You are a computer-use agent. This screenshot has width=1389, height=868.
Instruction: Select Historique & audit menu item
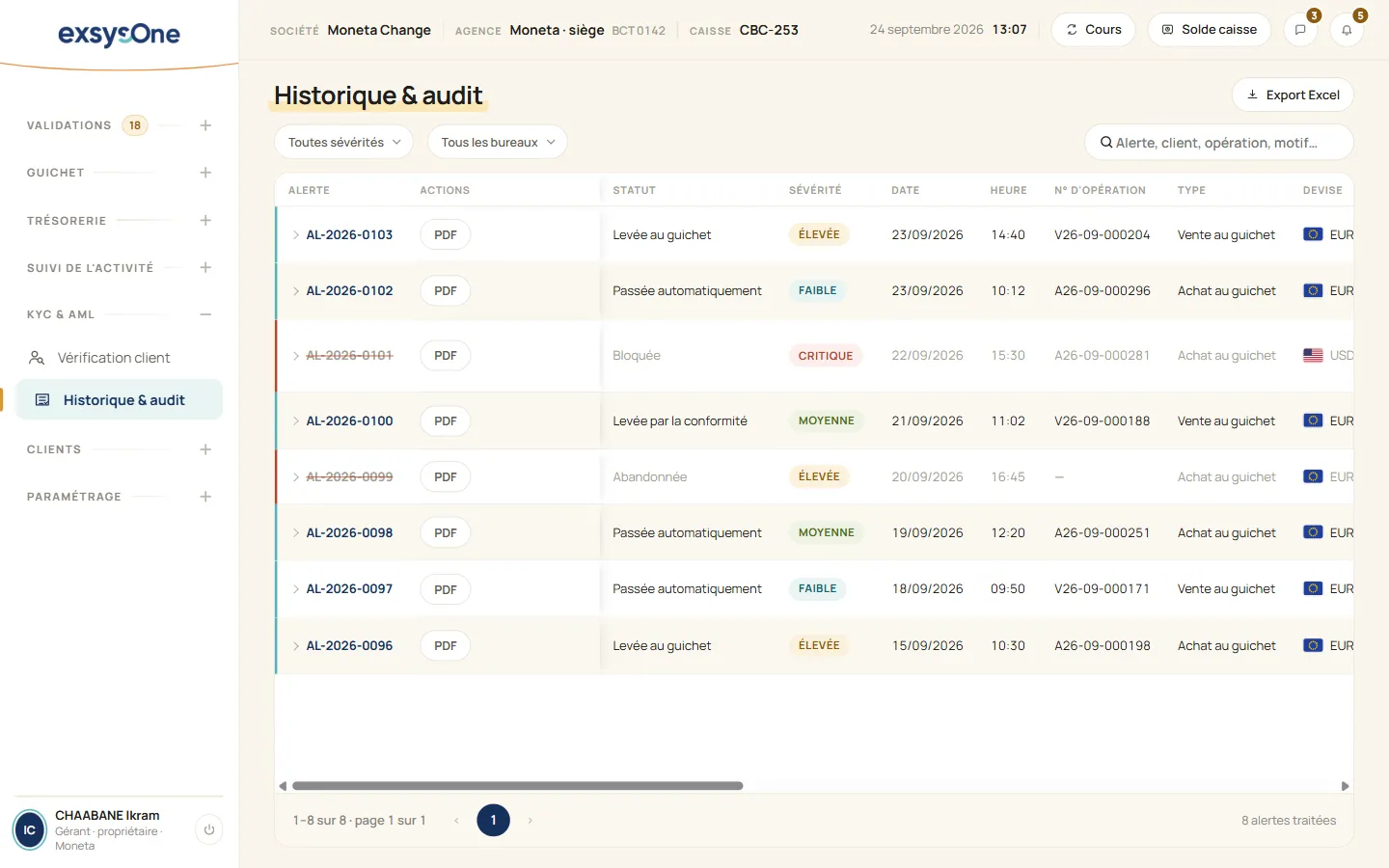(x=120, y=400)
